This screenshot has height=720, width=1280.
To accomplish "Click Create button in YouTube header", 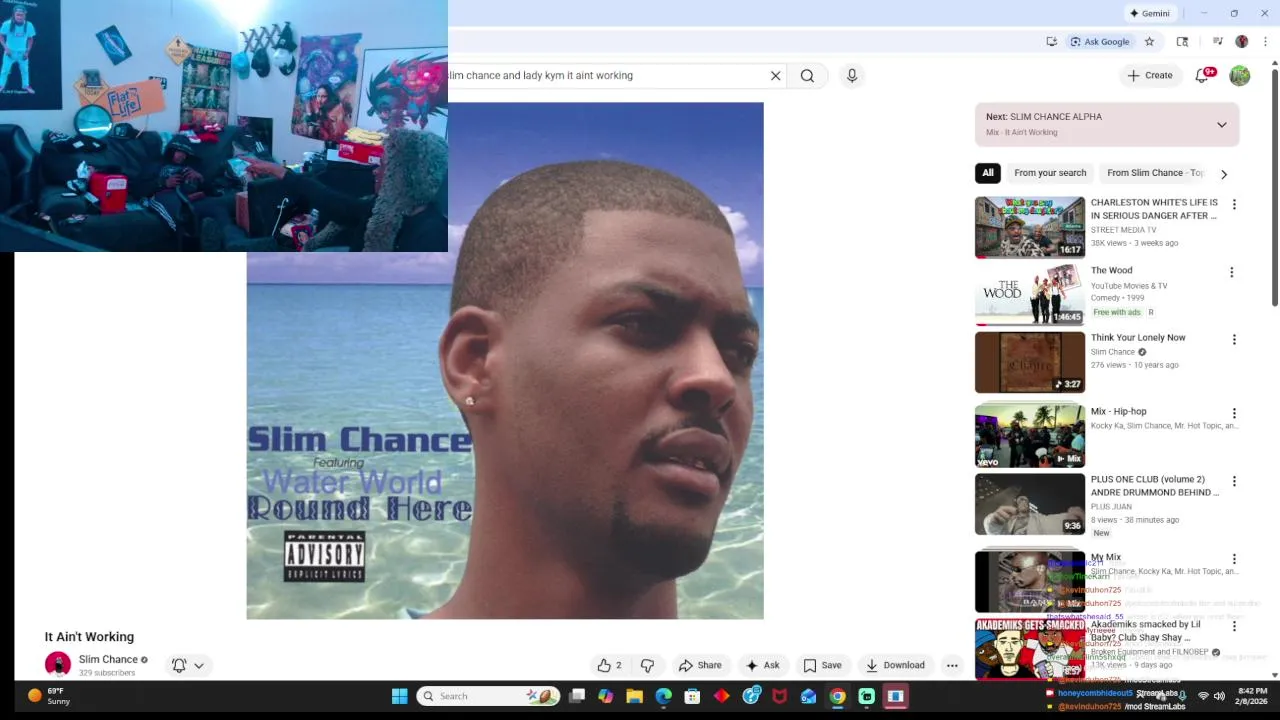I will [x=1150, y=75].
